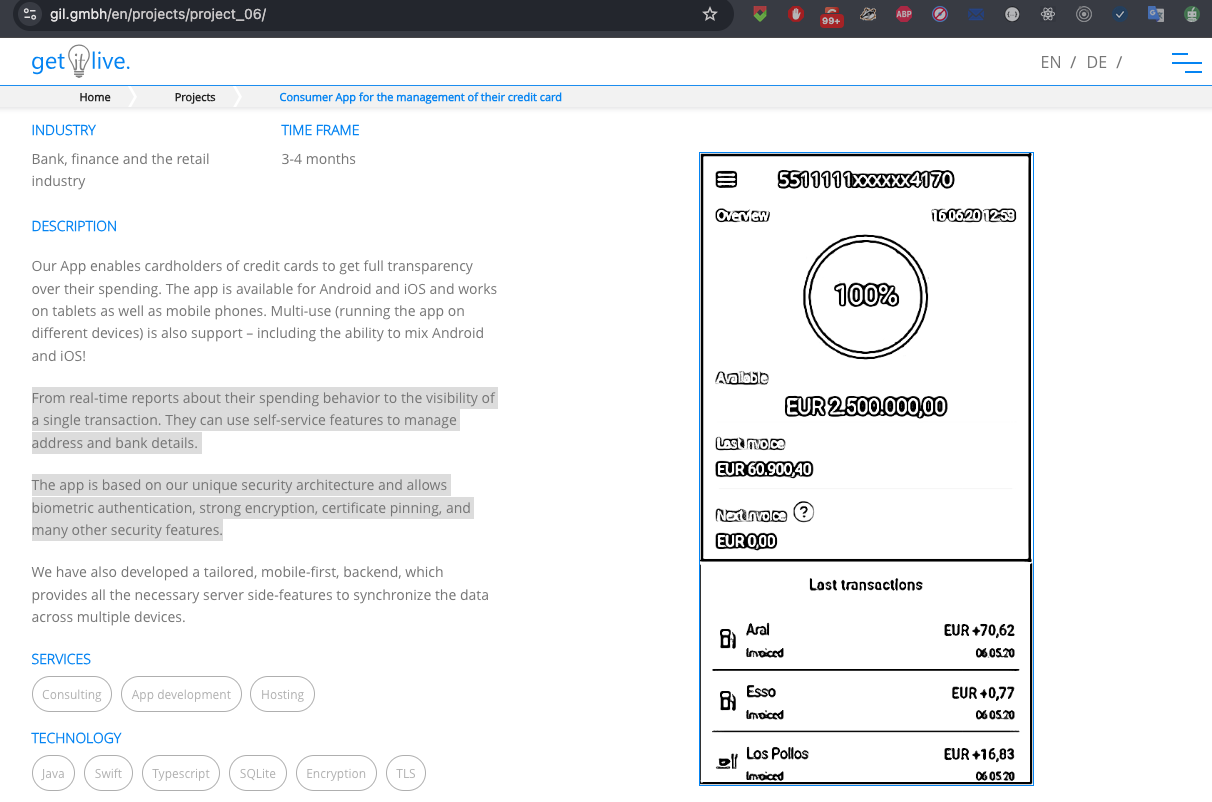The image size is (1212, 802).
Task: Switch site language to DE
Action: [1096, 62]
